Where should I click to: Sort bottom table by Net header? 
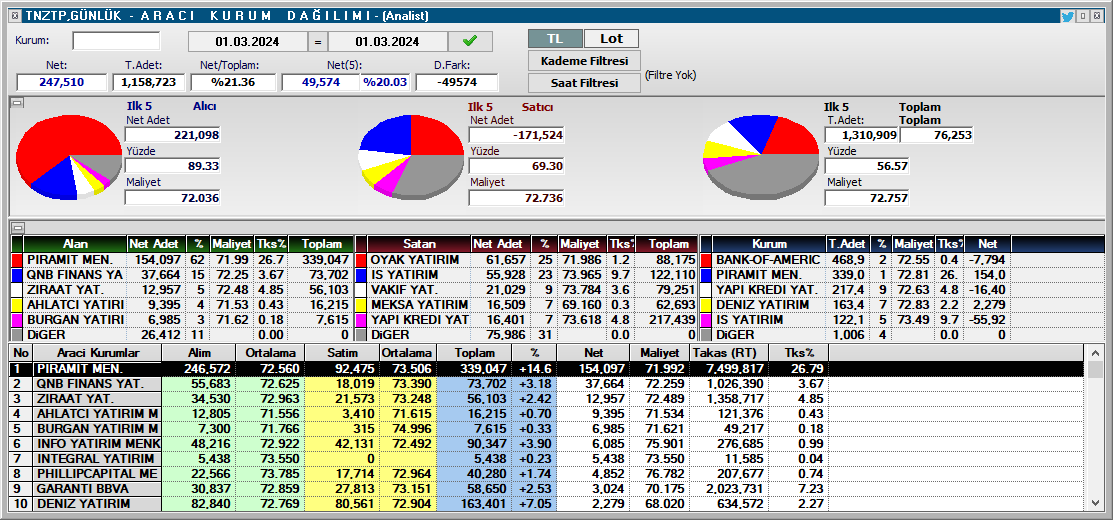click(593, 353)
